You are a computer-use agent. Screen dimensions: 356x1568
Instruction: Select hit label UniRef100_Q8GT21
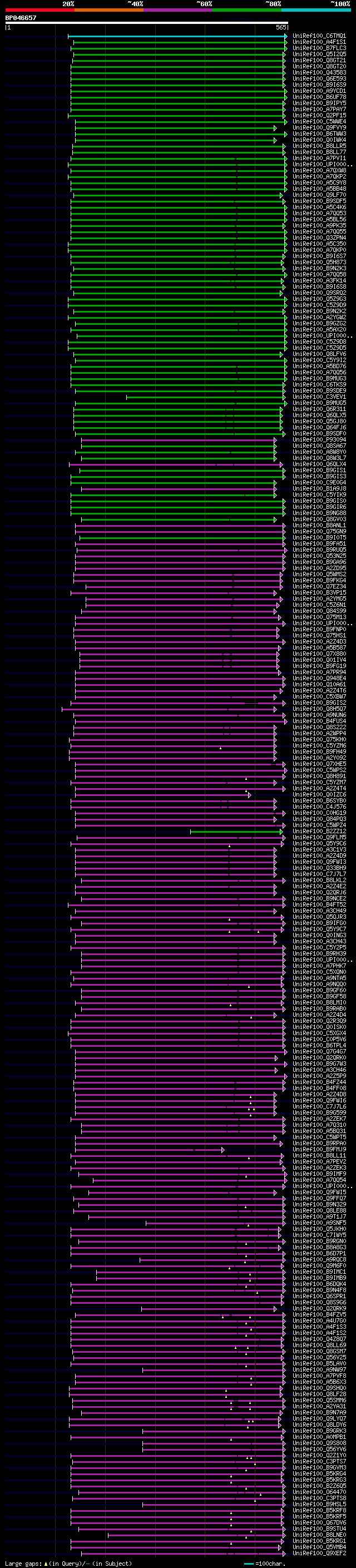319,60
